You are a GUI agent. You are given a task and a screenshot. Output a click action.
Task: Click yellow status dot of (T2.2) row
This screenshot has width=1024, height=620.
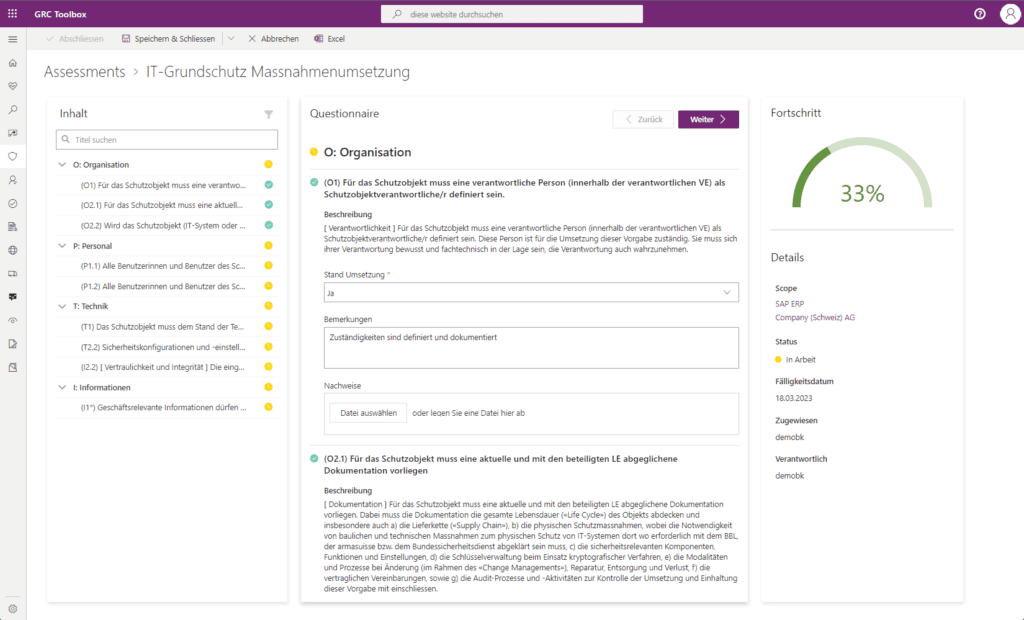click(268, 347)
